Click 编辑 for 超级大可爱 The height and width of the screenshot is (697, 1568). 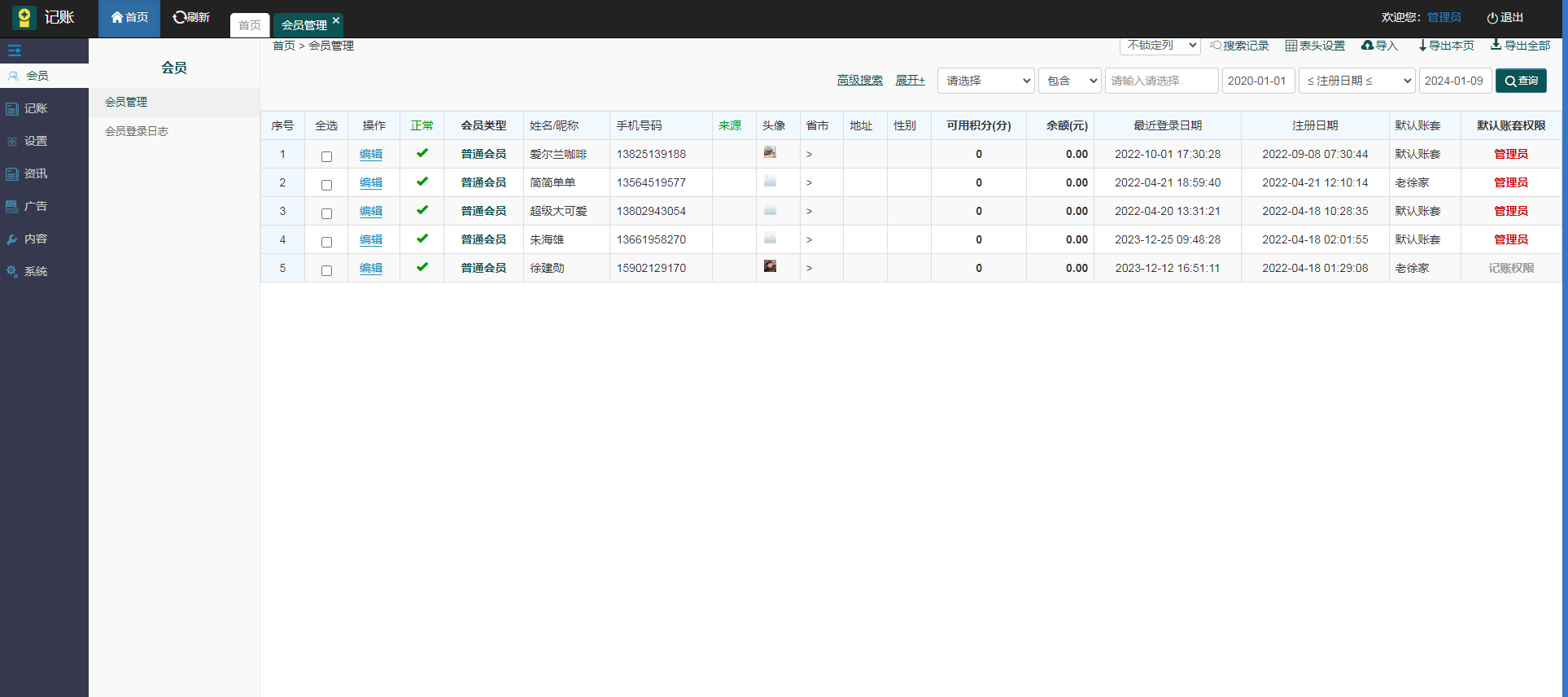click(371, 211)
